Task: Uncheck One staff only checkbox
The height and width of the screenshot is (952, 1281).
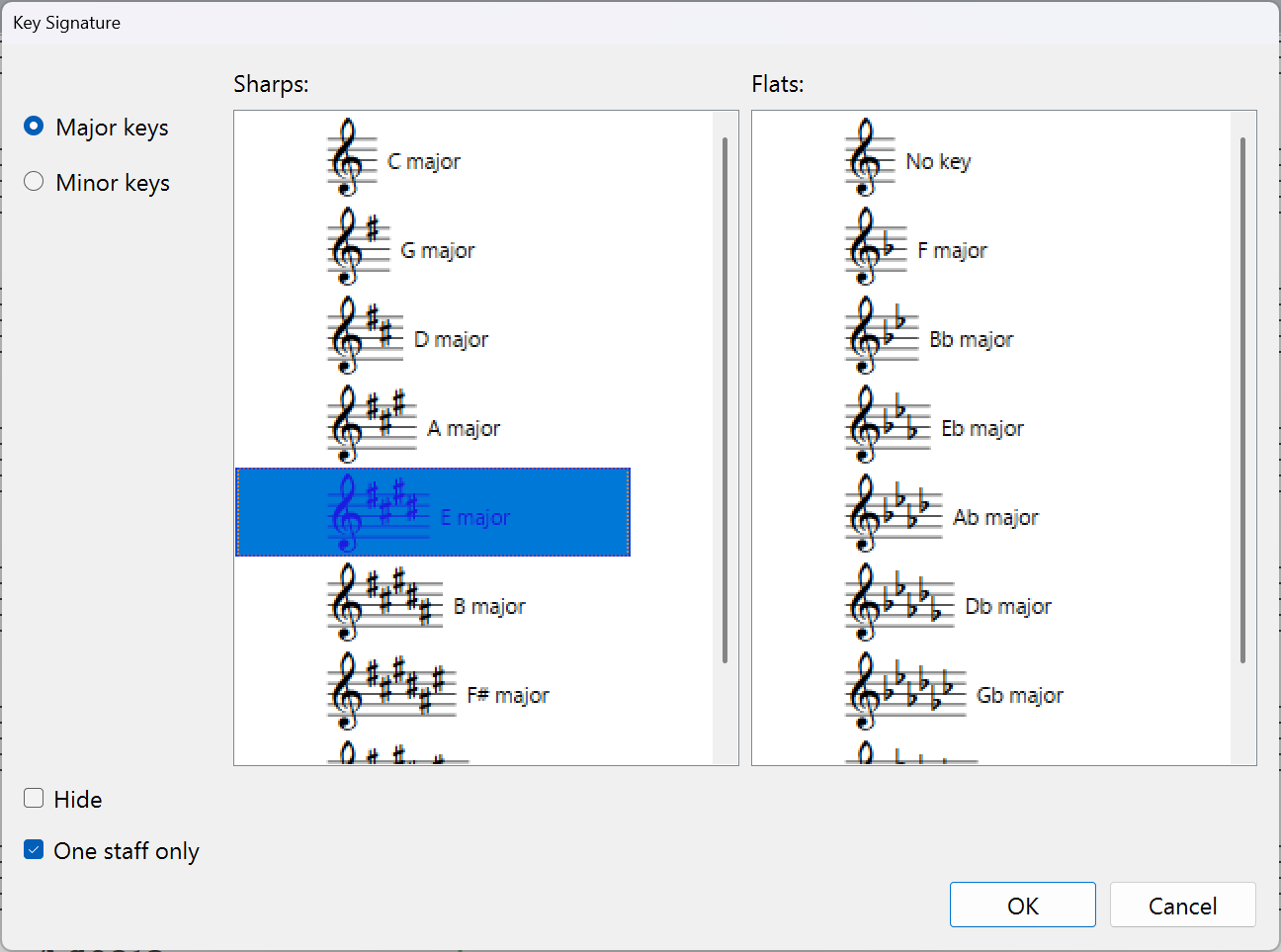Action: pos(34,850)
